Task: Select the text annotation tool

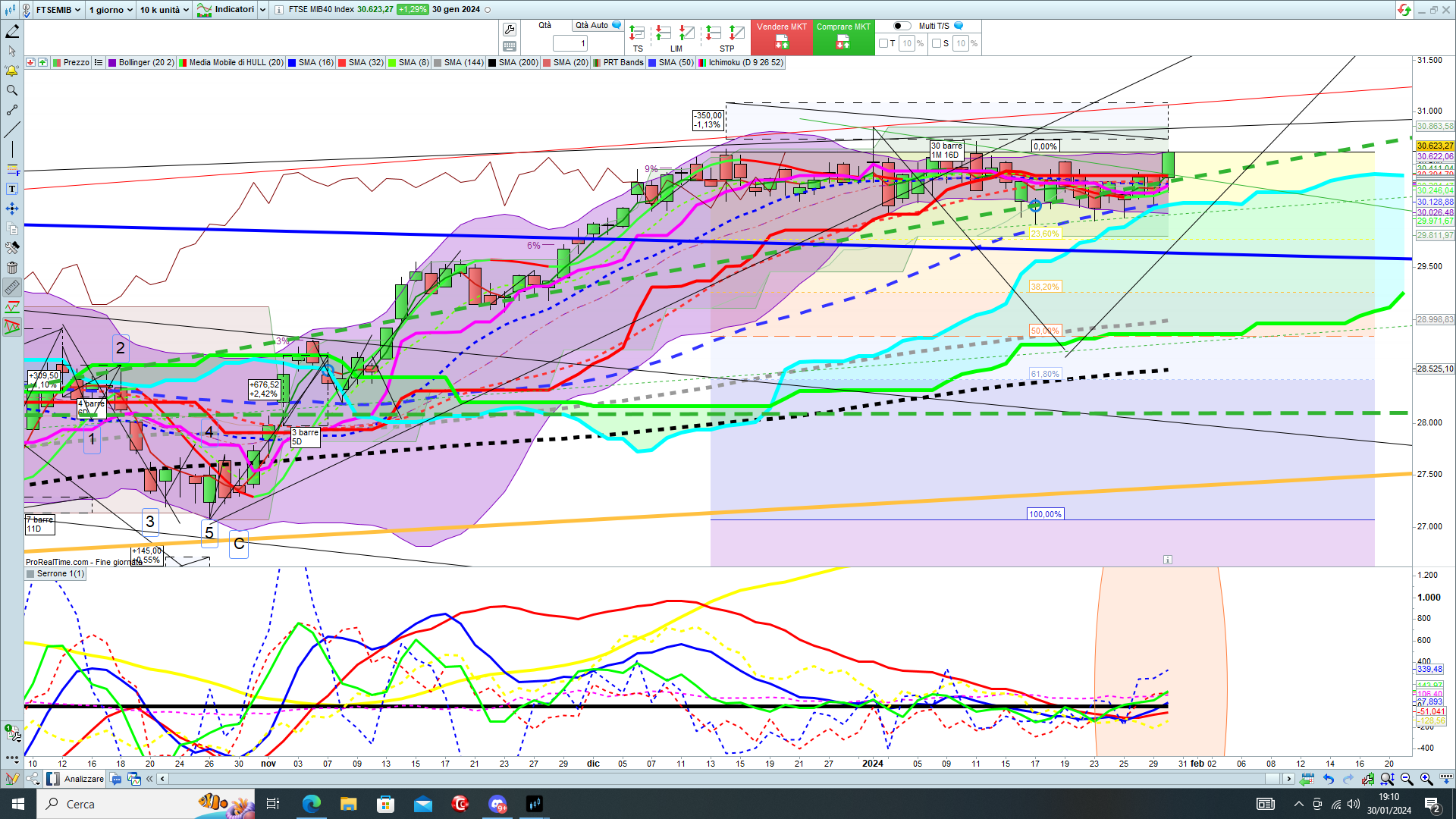Action: pyautogui.click(x=12, y=189)
